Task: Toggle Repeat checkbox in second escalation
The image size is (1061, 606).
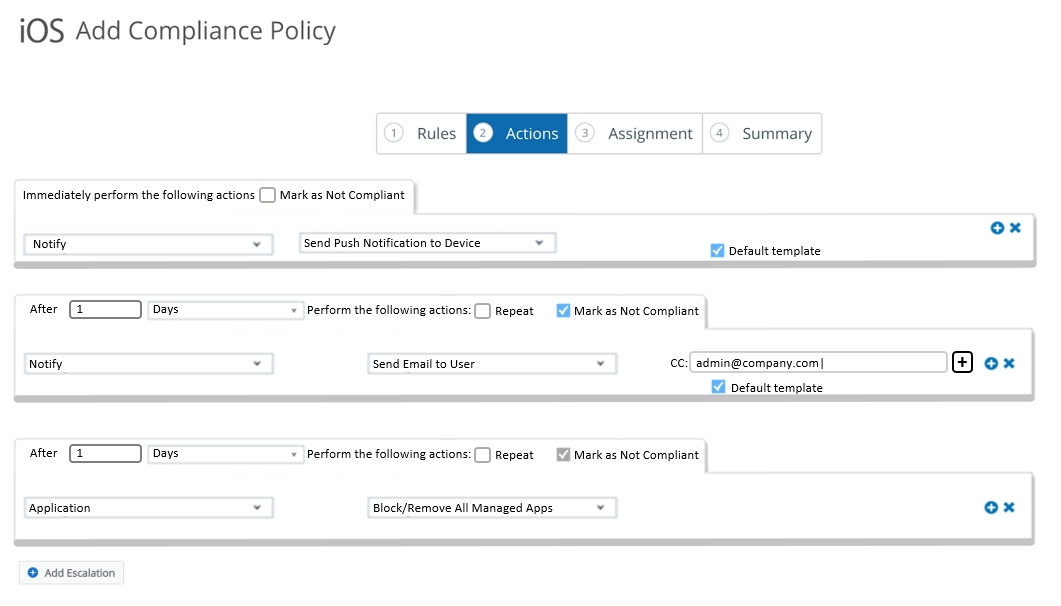Action: click(482, 455)
